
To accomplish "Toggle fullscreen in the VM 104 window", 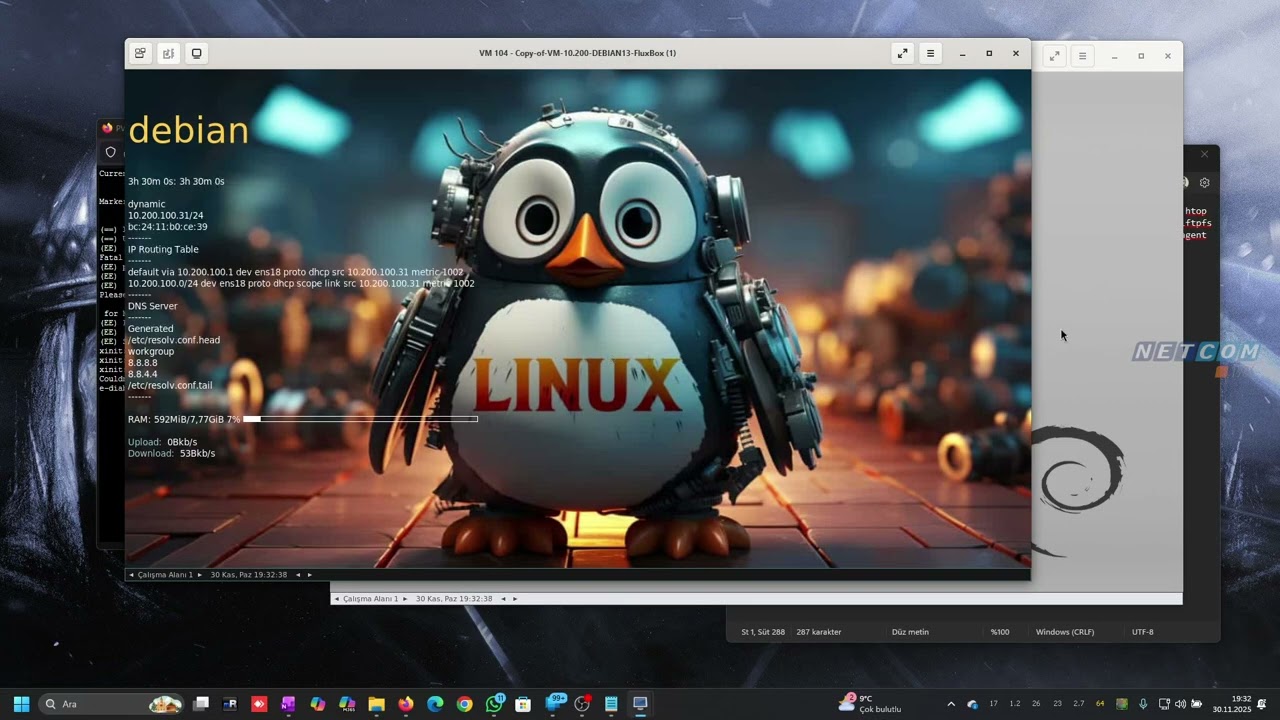I will (x=902, y=54).
